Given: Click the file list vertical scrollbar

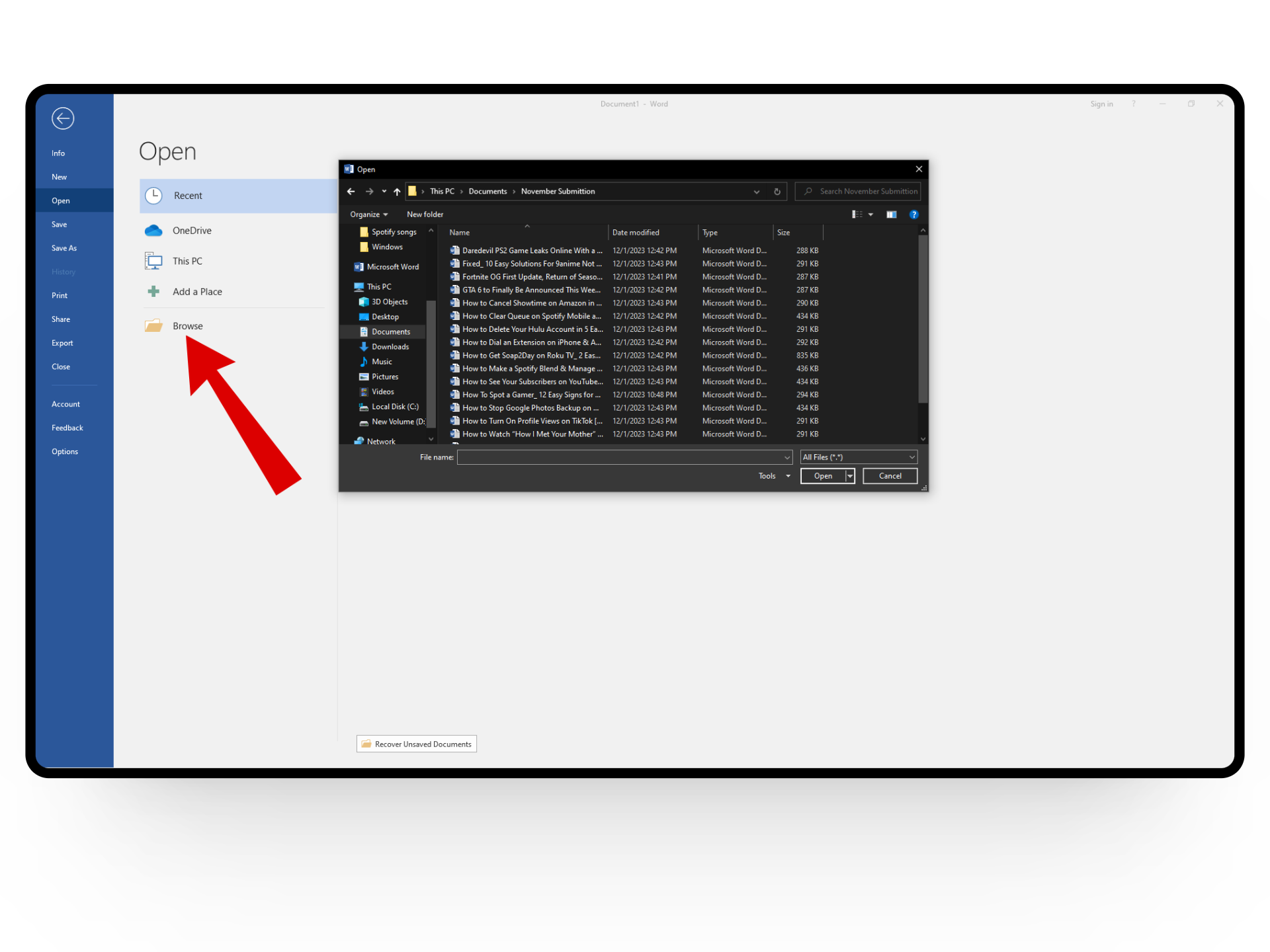Looking at the screenshot, I should (x=923, y=317).
